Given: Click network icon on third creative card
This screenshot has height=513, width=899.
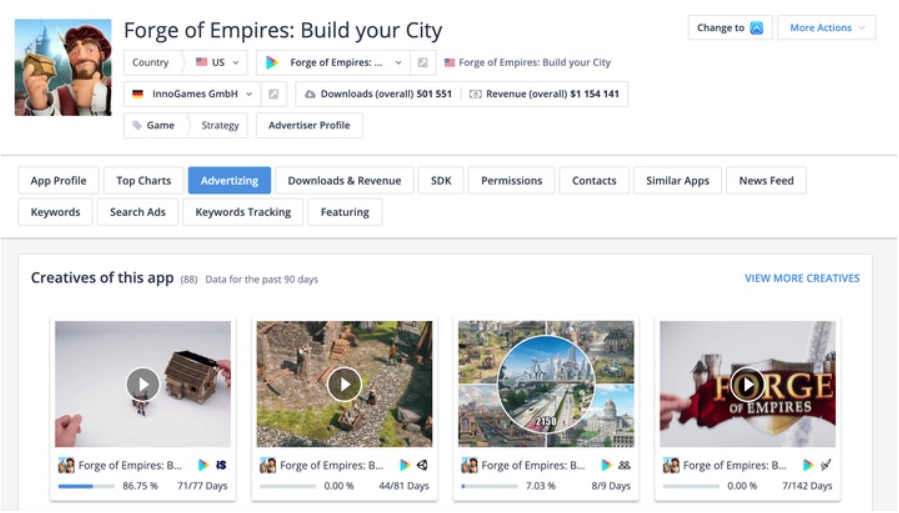Looking at the screenshot, I should click(624, 465).
